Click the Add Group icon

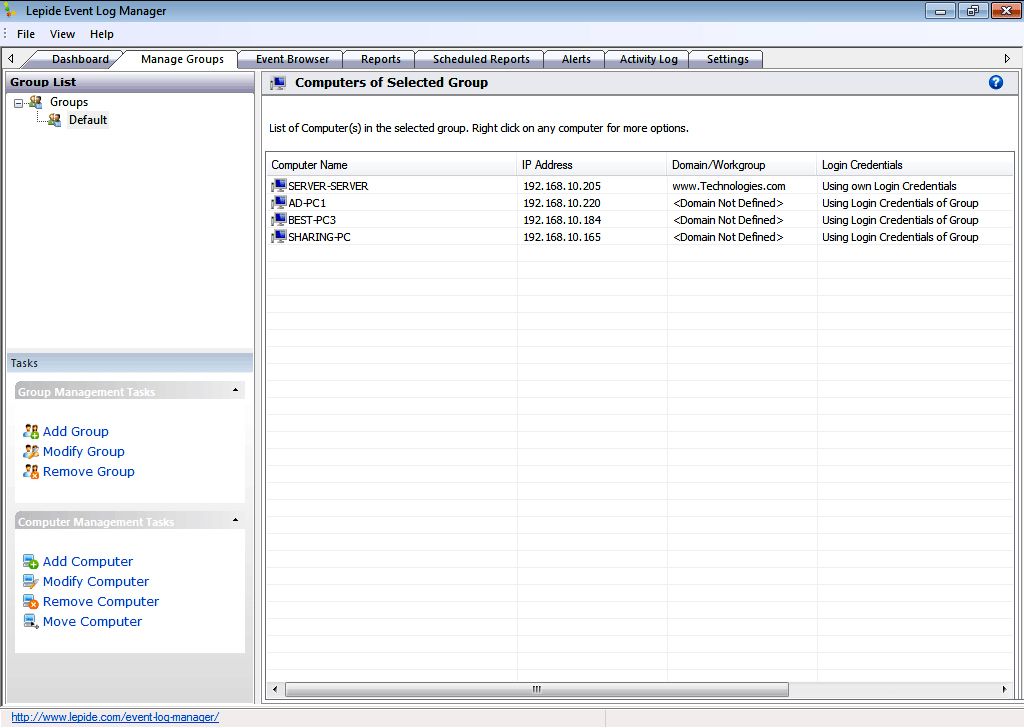(x=31, y=432)
